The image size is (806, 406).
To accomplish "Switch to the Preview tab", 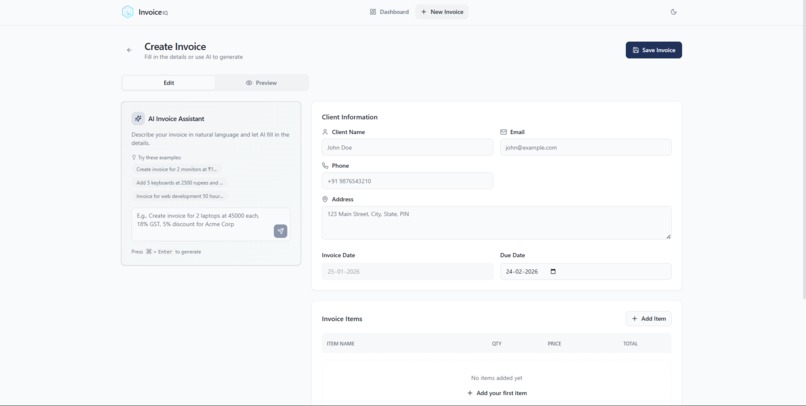I will coord(261,83).
